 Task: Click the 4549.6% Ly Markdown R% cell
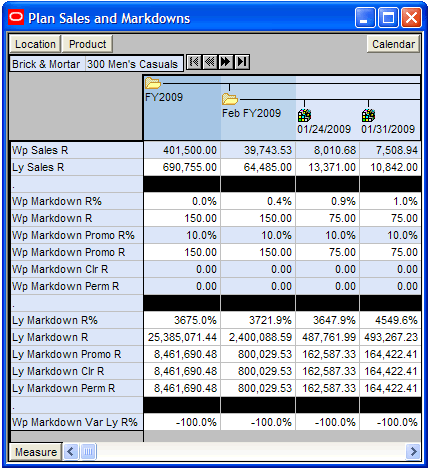[390, 320]
